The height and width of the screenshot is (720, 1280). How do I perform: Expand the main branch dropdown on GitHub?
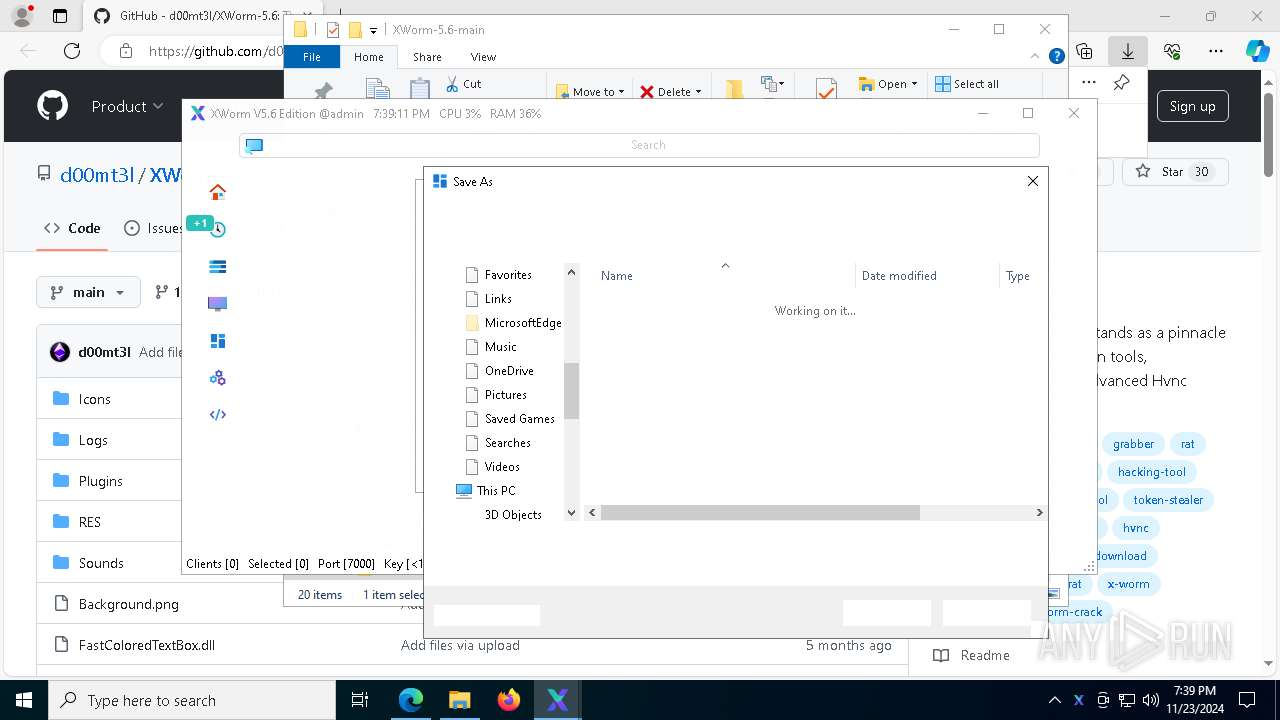point(88,292)
